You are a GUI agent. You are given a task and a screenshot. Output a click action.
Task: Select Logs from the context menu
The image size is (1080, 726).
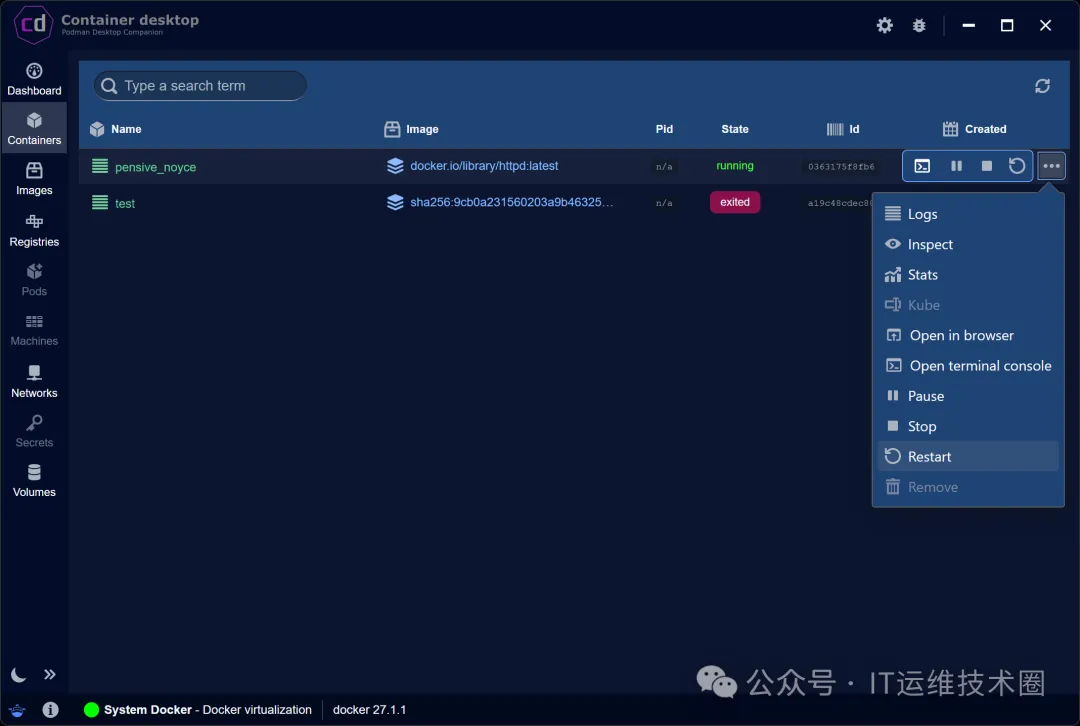pos(922,214)
